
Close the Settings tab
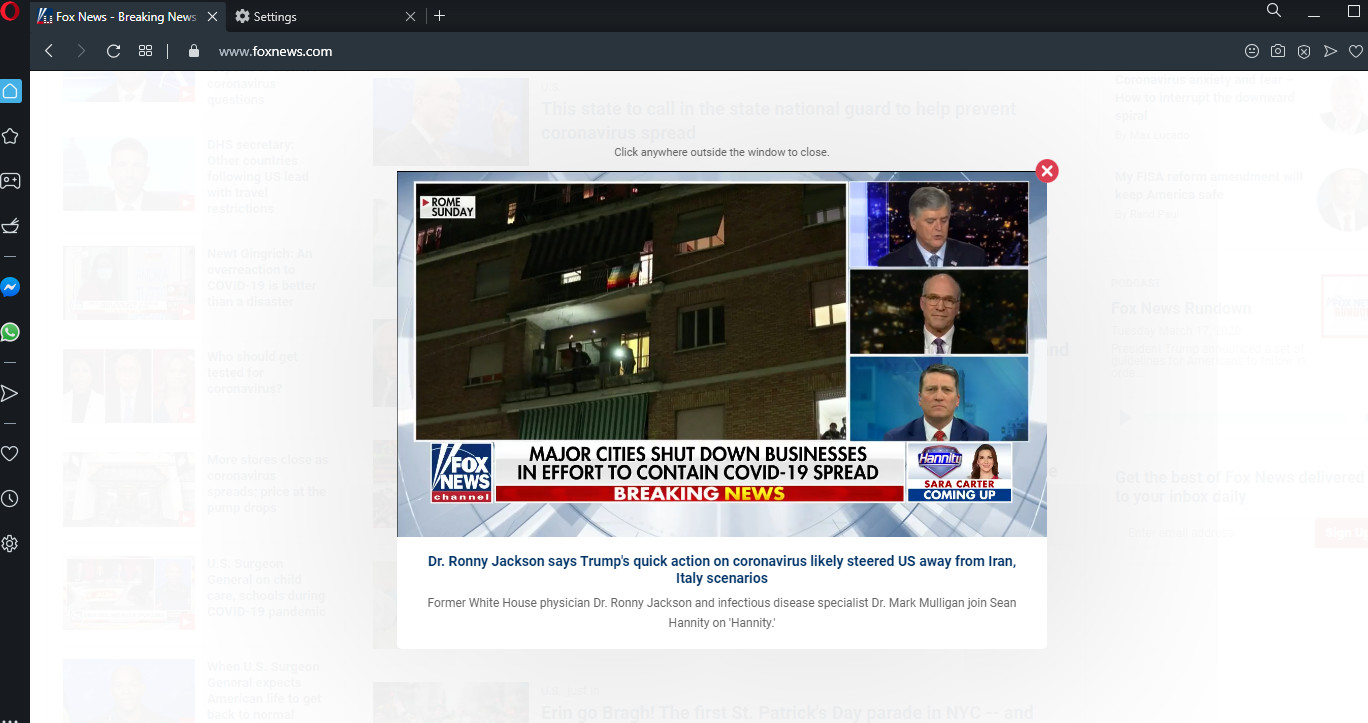click(x=410, y=17)
